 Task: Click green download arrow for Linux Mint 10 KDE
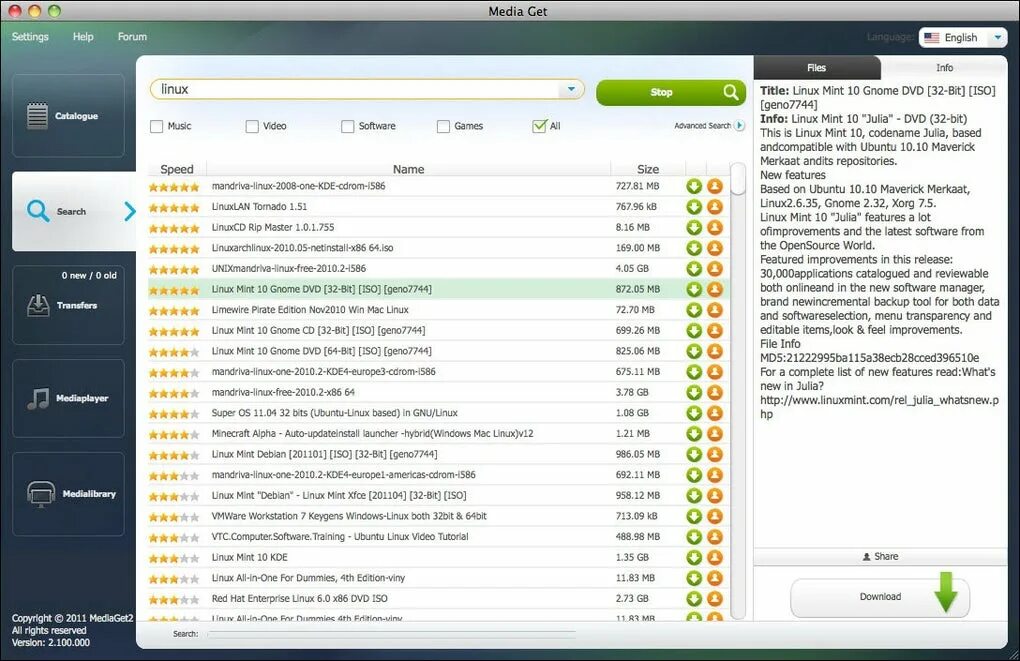pos(694,558)
